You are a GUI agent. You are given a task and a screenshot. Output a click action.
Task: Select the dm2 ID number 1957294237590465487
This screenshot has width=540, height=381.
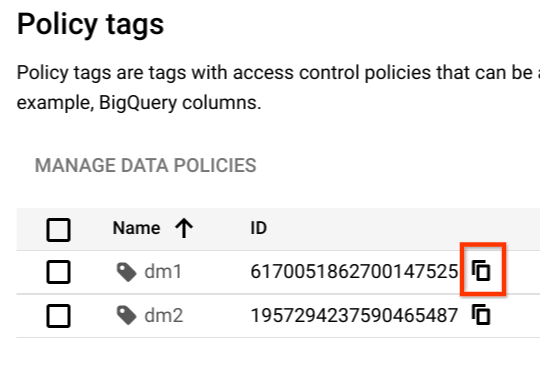[x=354, y=316]
